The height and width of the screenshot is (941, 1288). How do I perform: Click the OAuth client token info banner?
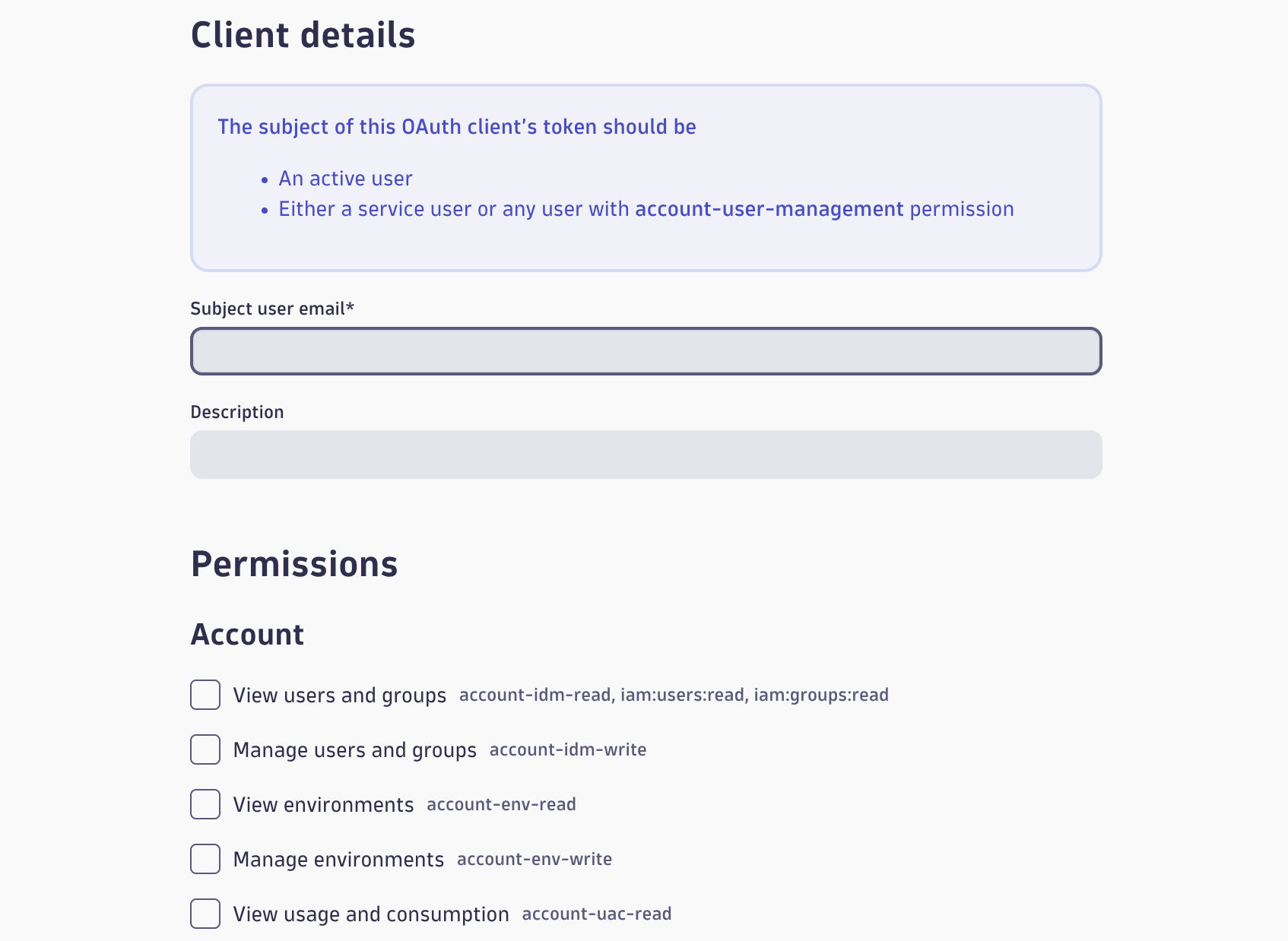click(645, 176)
